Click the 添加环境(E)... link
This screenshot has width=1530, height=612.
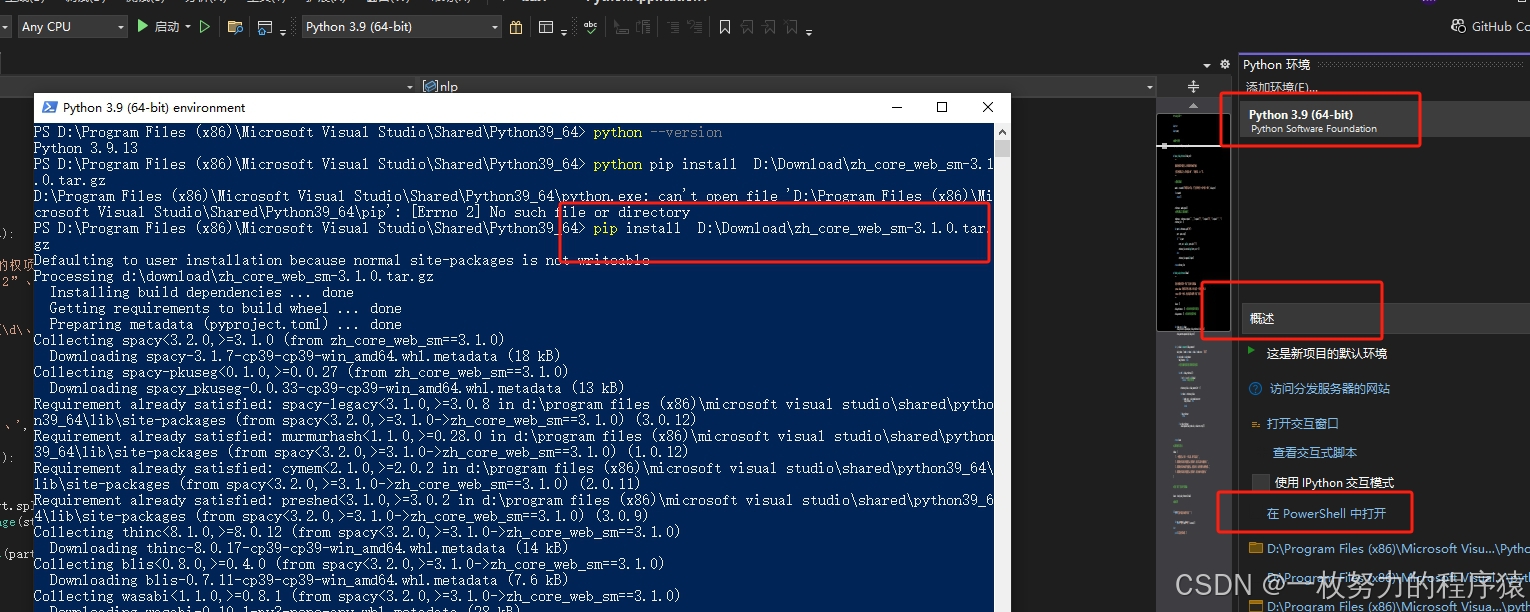[1281, 86]
